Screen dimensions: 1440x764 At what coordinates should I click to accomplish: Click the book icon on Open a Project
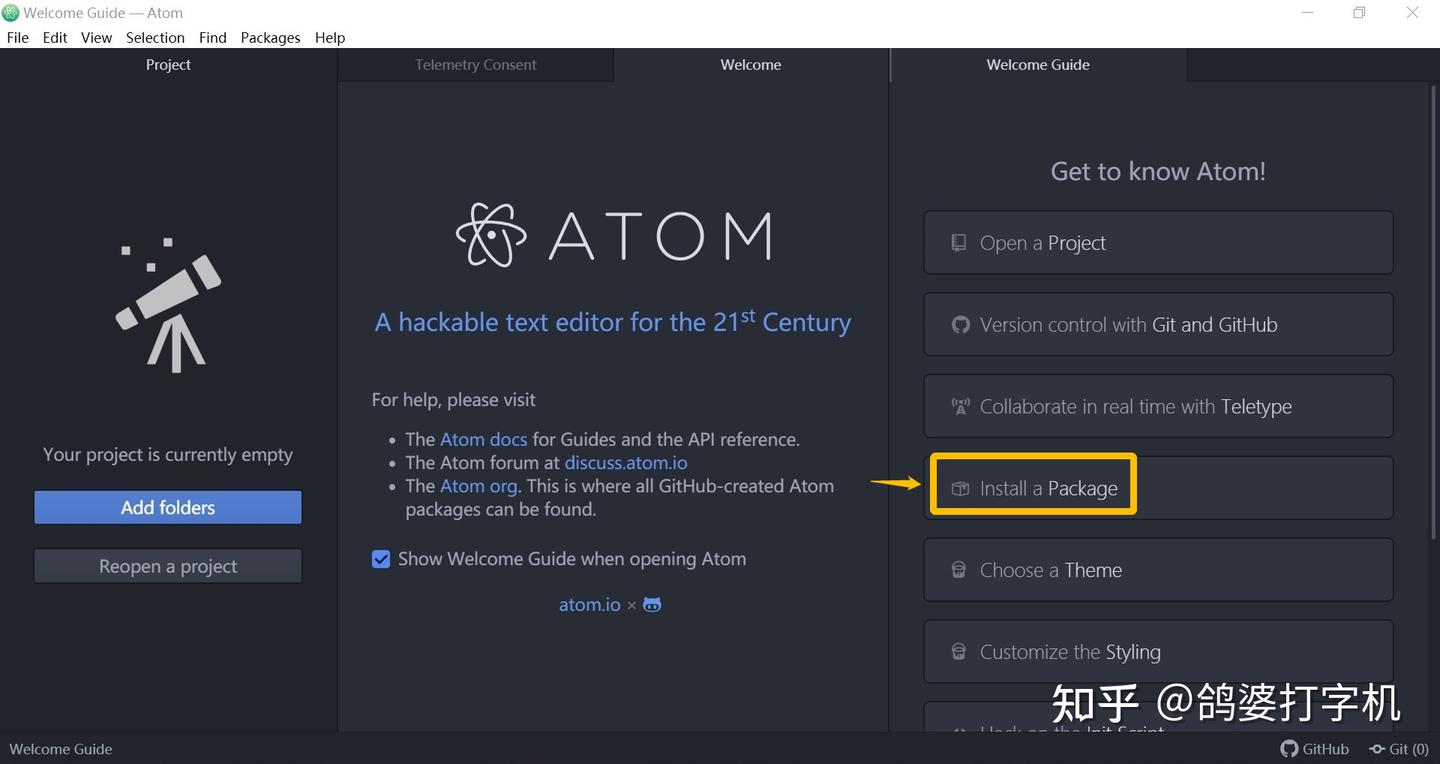959,242
